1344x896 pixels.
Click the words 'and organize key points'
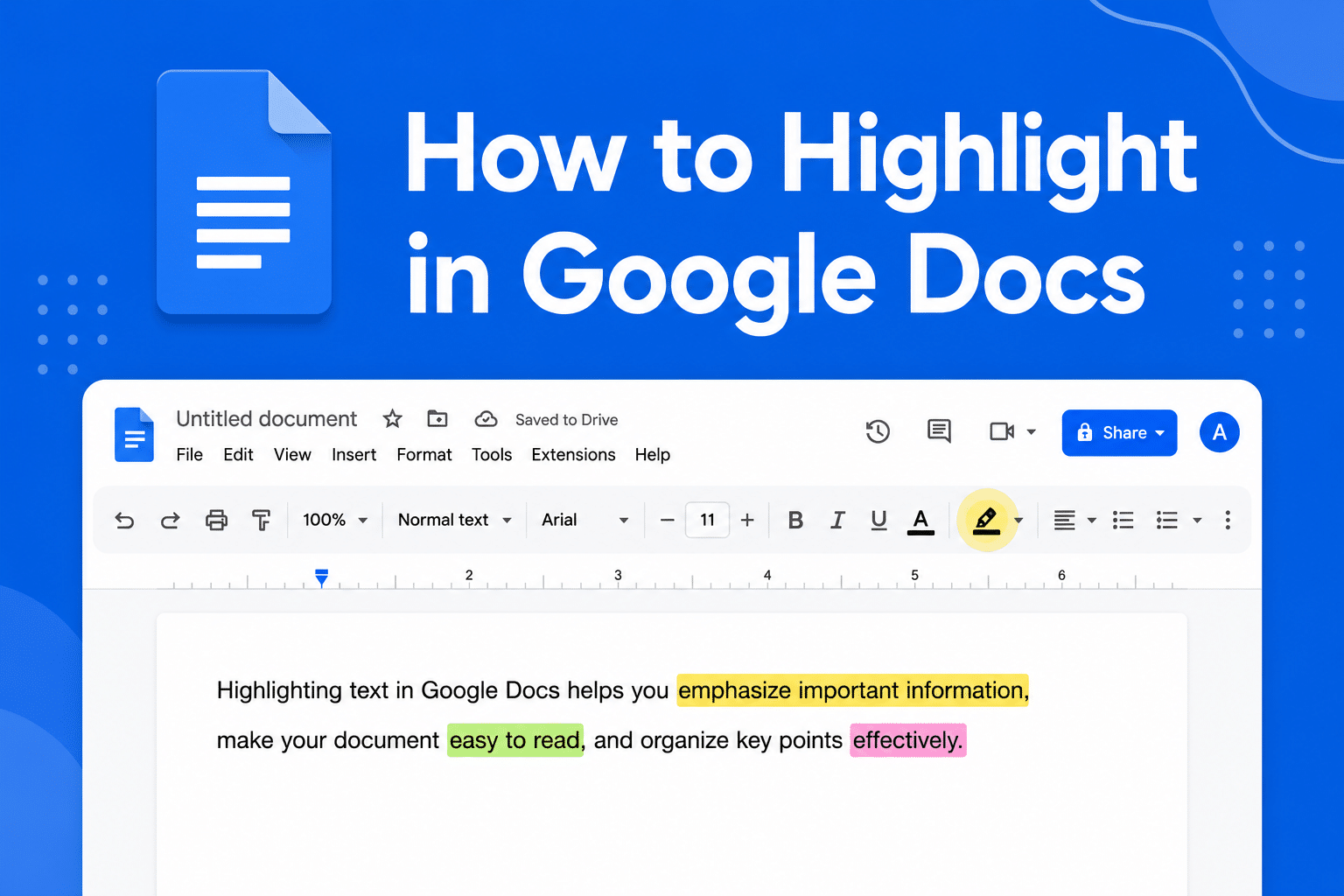click(718, 740)
